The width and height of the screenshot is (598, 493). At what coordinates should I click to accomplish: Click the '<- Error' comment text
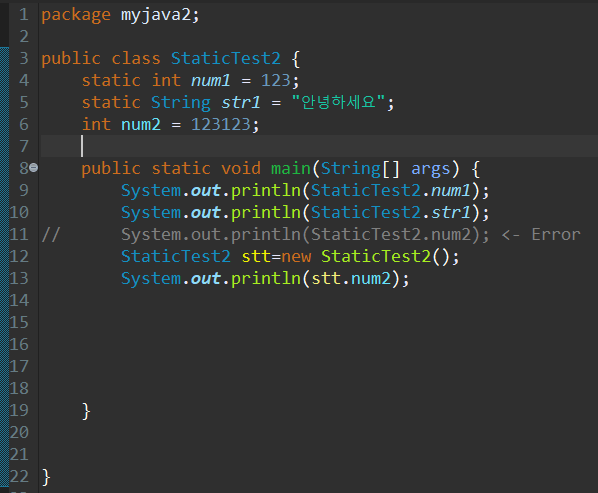[541, 235]
